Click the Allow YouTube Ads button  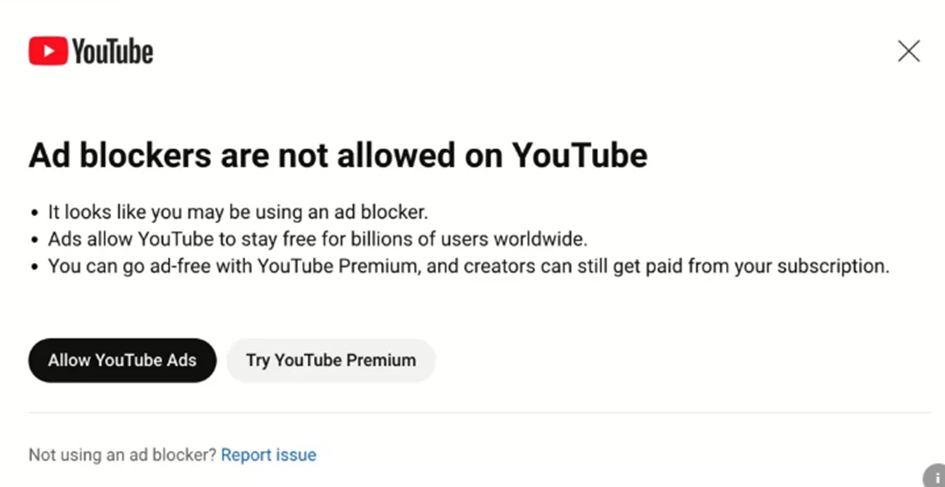pos(122,360)
